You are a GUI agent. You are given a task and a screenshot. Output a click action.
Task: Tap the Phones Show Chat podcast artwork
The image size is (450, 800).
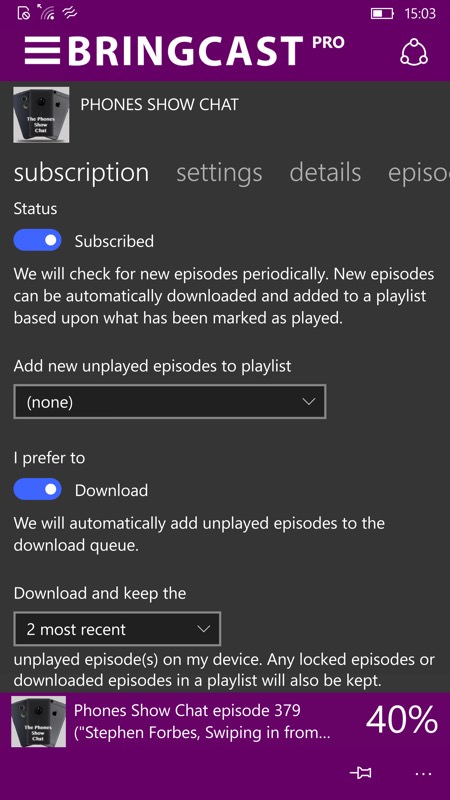(x=41, y=115)
